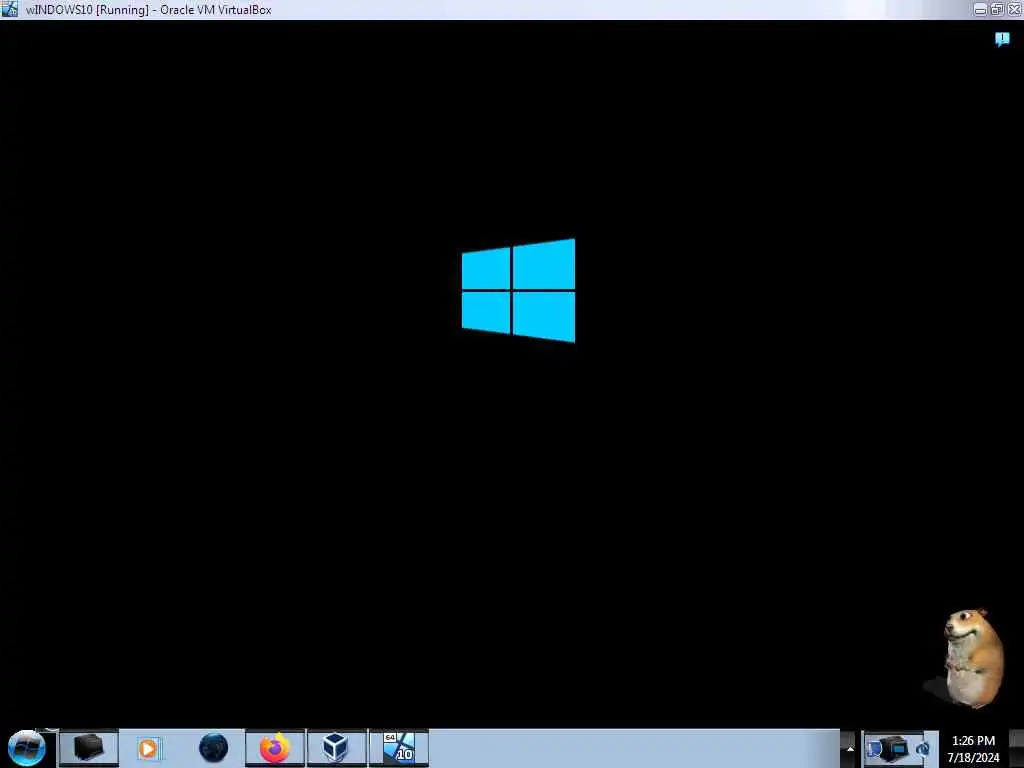Click the Show desktop strip

click(x=1017, y=749)
